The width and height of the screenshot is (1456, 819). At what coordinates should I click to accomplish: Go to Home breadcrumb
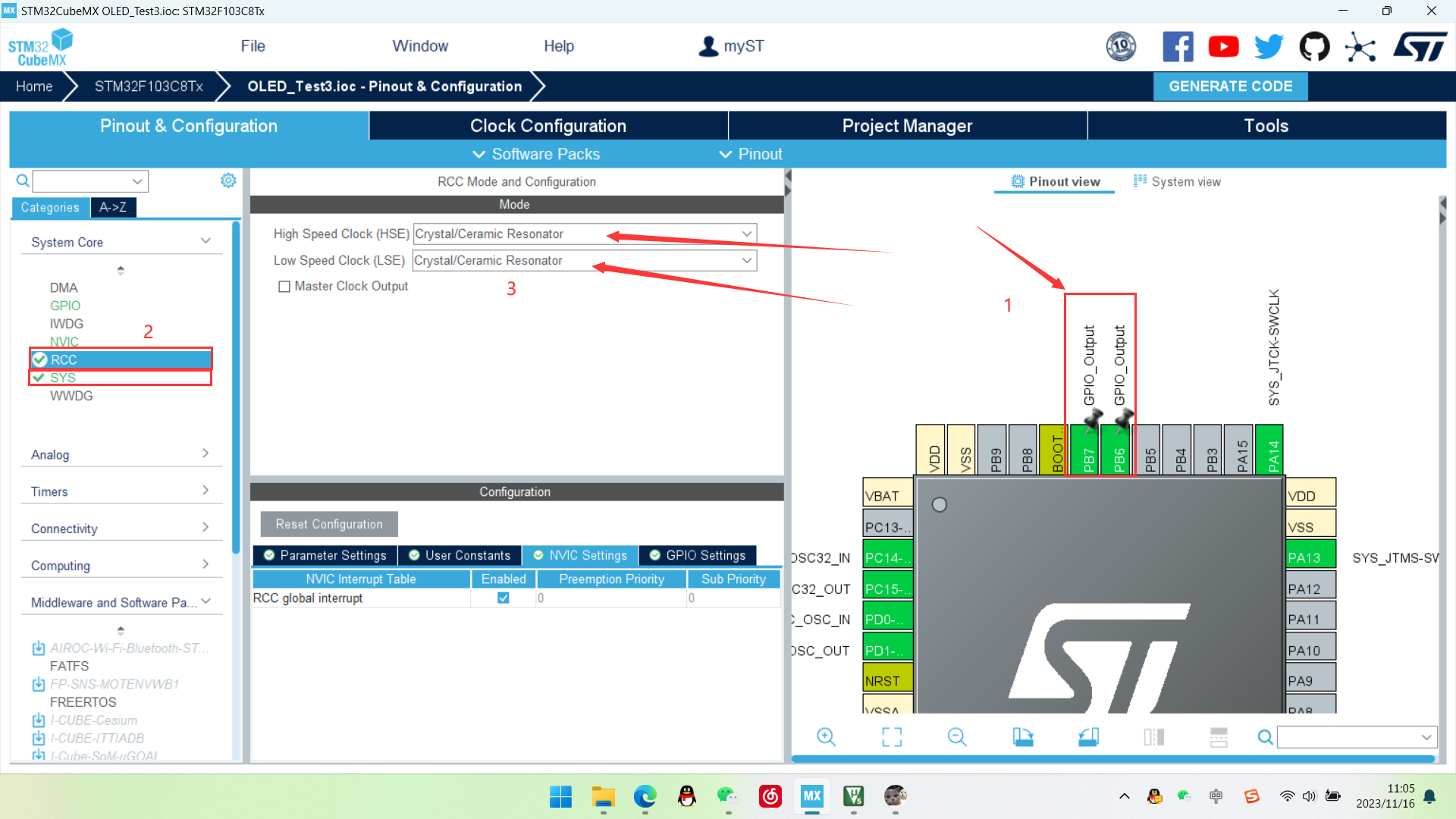point(34,86)
